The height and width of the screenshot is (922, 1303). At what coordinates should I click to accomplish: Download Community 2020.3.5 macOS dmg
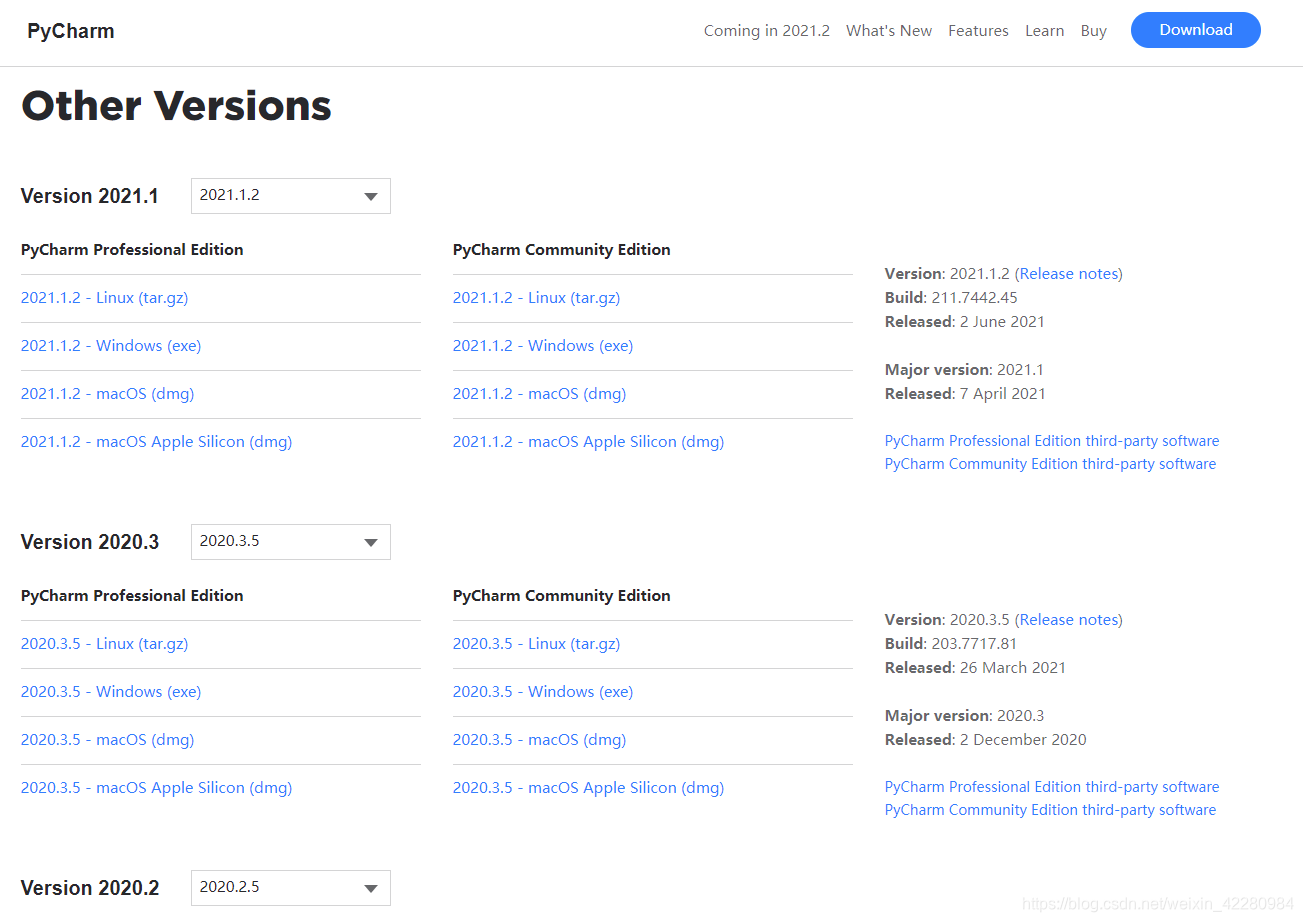click(540, 740)
